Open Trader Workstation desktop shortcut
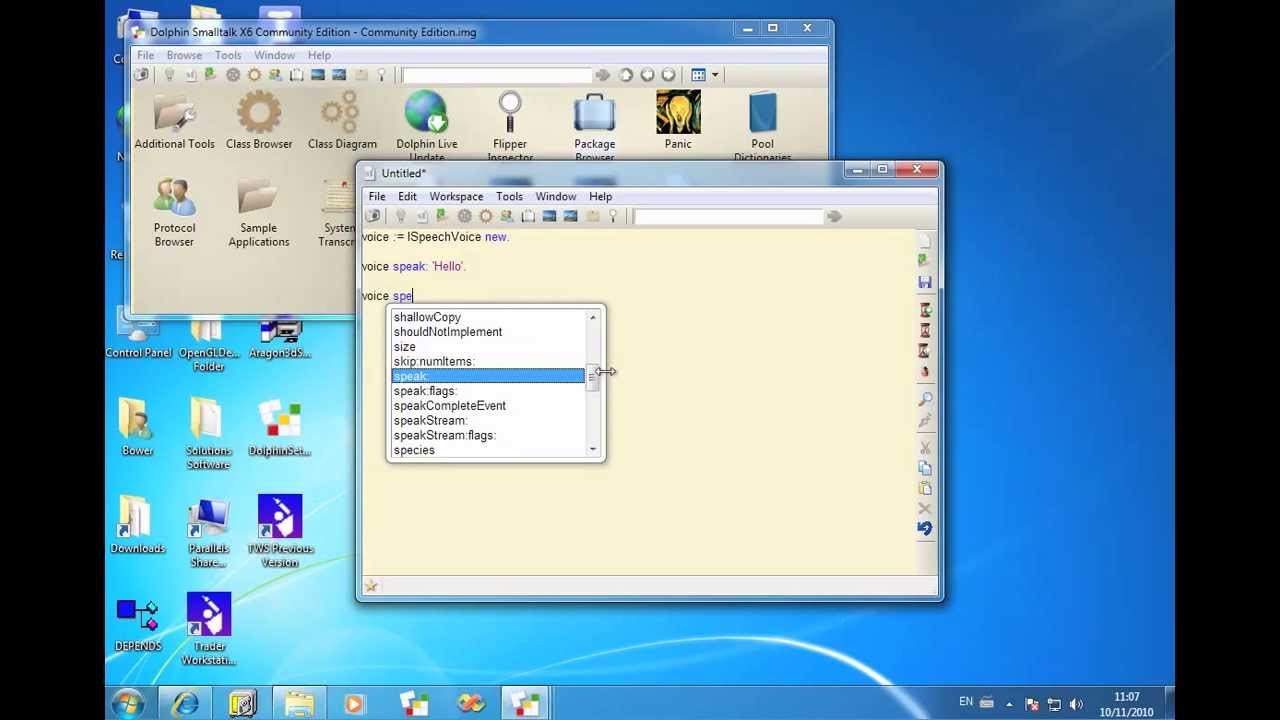The height and width of the screenshot is (720, 1280). point(209,630)
